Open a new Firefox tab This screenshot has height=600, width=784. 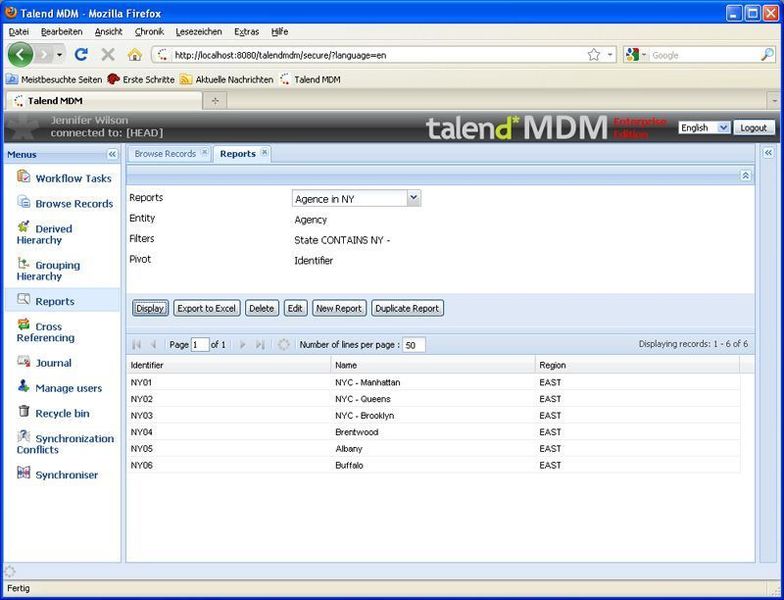pos(215,101)
